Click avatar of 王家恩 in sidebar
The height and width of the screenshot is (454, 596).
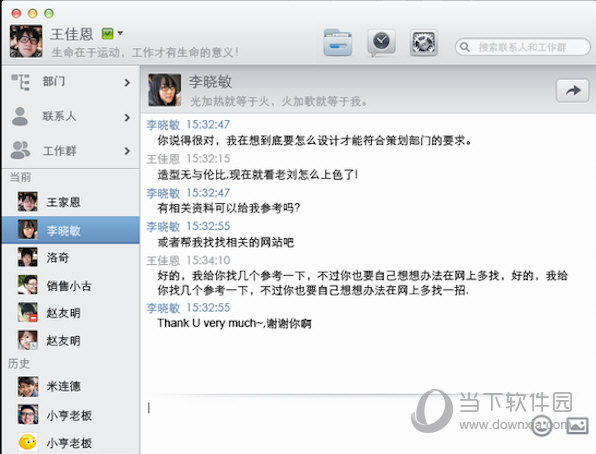[x=27, y=202]
